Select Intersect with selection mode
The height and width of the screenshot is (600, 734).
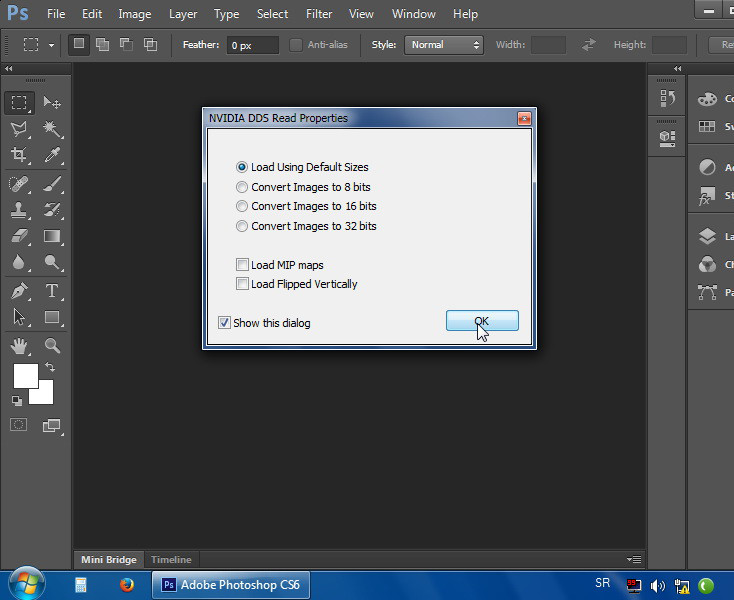[x=150, y=44]
